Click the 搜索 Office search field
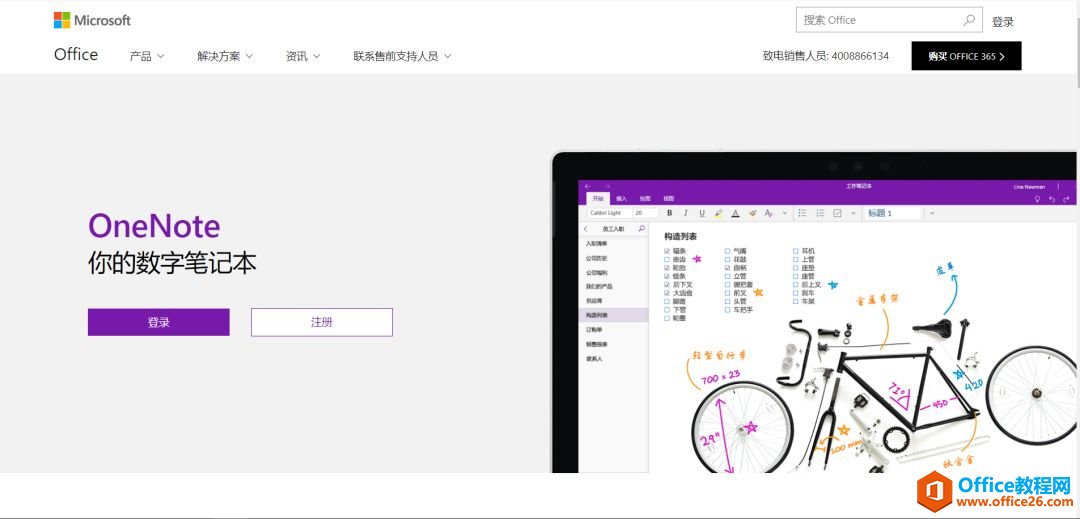 point(878,20)
